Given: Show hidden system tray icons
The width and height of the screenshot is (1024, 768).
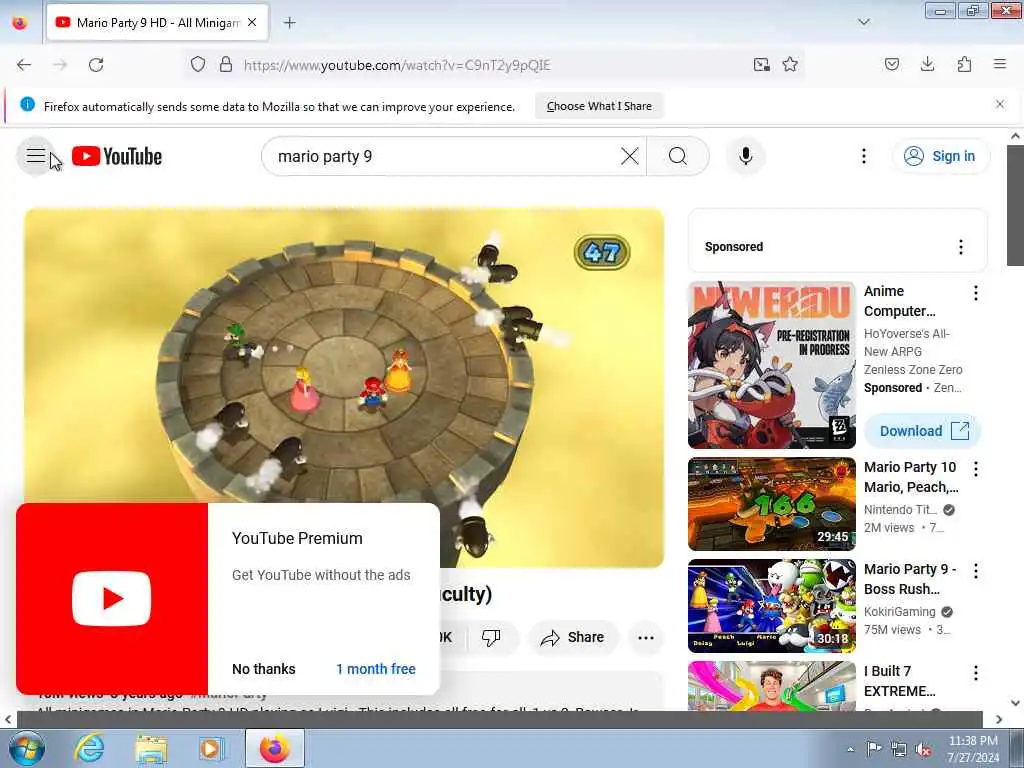Looking at the screenshot, I should [x=850, y=749].
